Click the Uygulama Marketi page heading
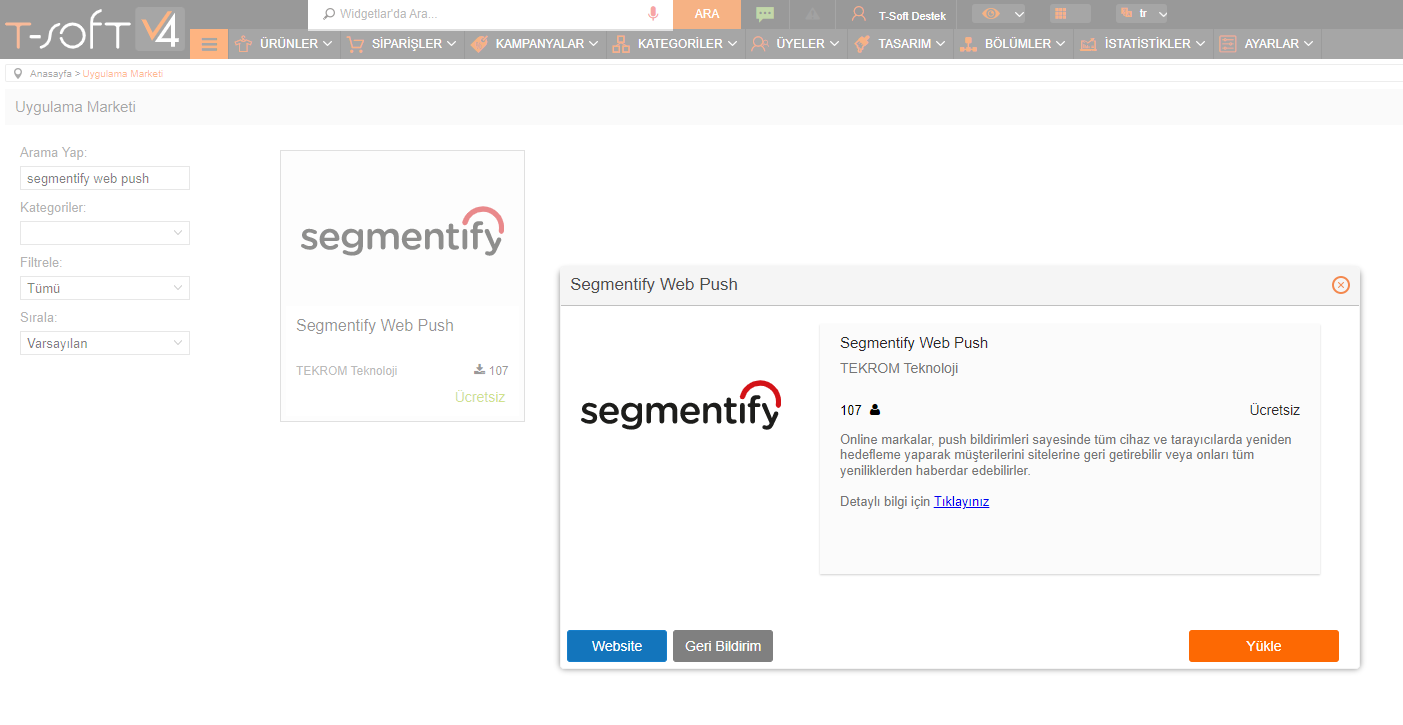 [x=76, y=107]
